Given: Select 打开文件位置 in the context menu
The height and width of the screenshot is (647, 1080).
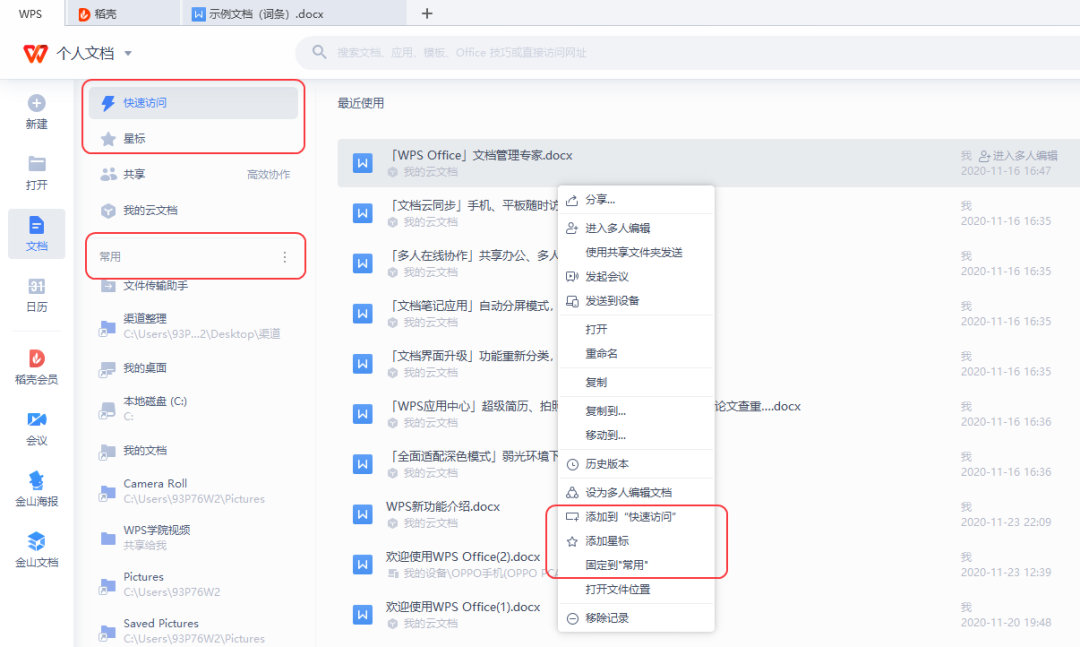Looking at the screenshot, I should pyautogui.click(x=636, y=589).
